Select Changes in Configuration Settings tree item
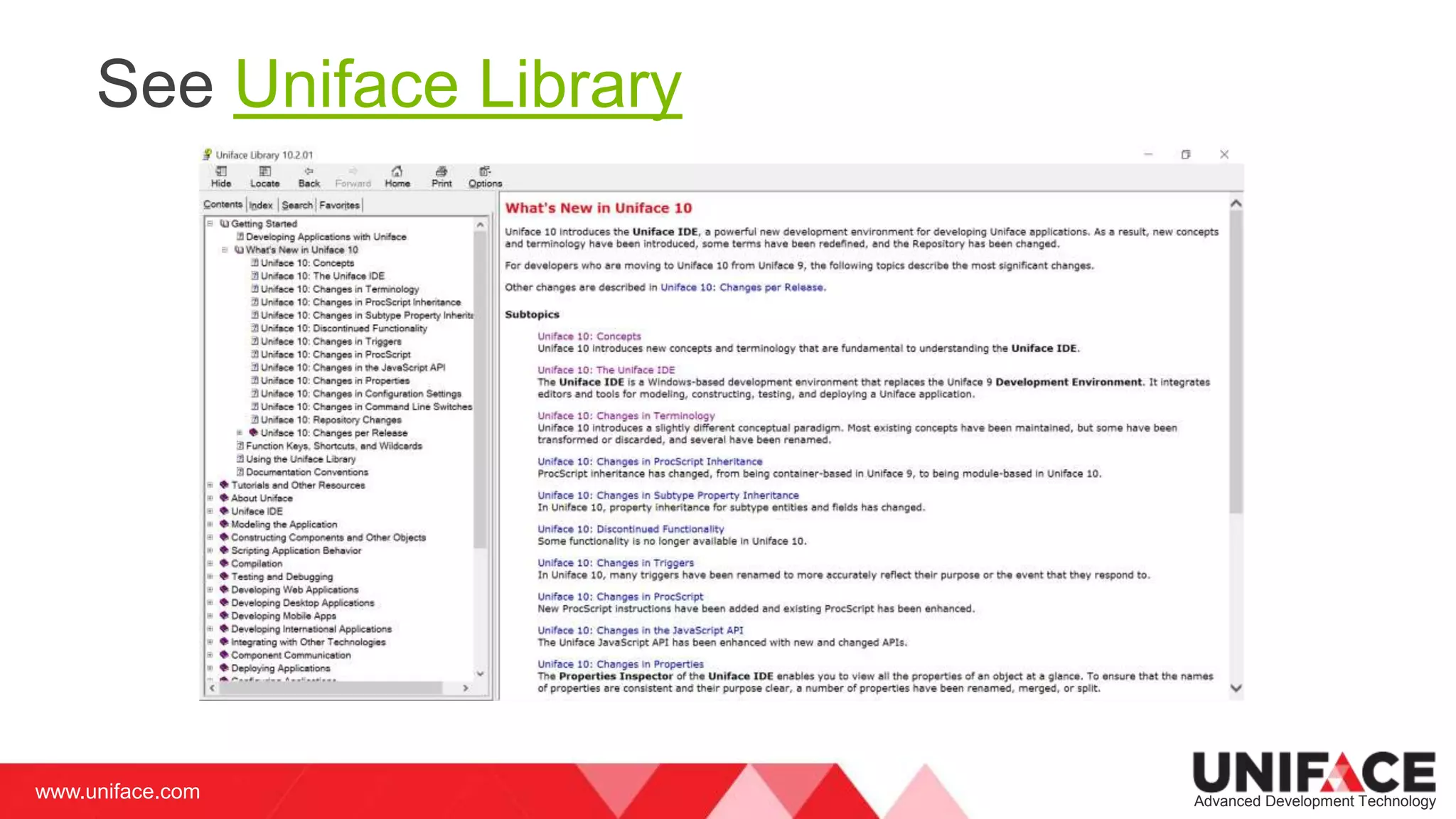1456x819 pixels. 360,393
